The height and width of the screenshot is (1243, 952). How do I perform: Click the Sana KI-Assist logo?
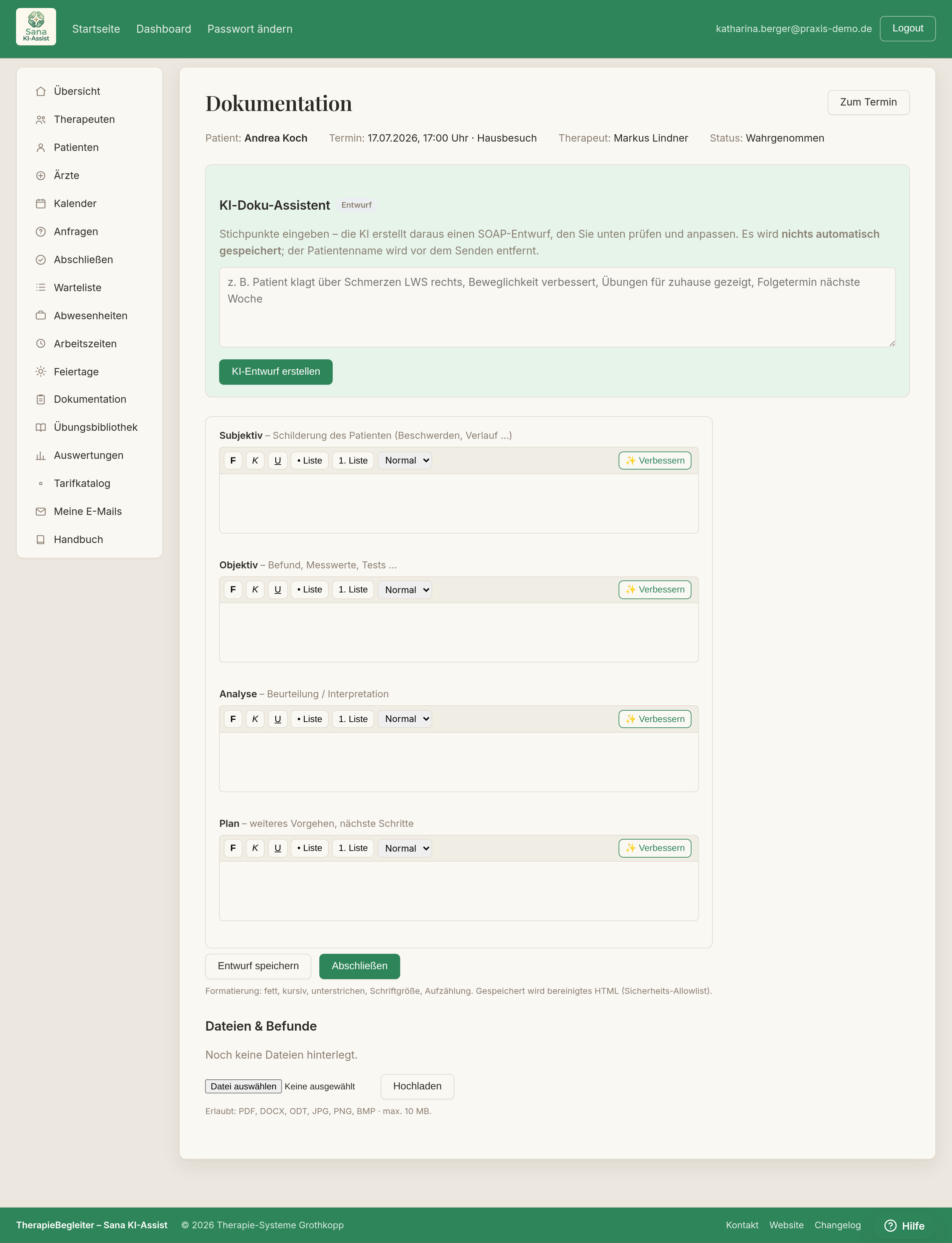(36, 27)
